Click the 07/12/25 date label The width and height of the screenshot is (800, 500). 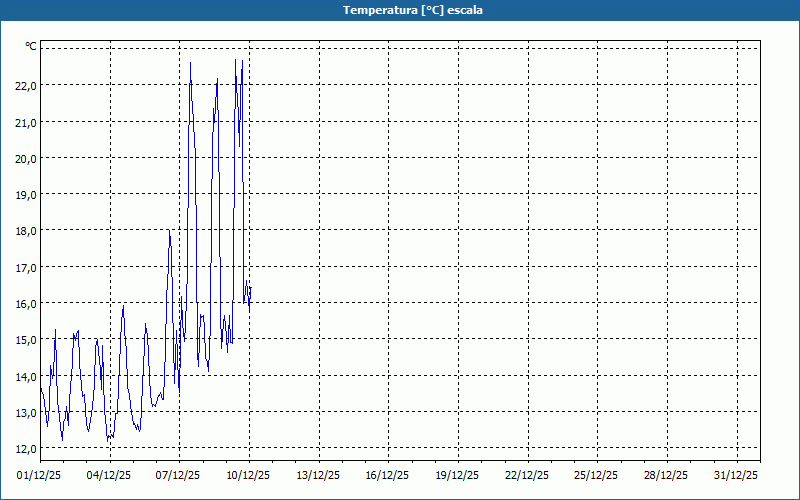coord(179,475)
